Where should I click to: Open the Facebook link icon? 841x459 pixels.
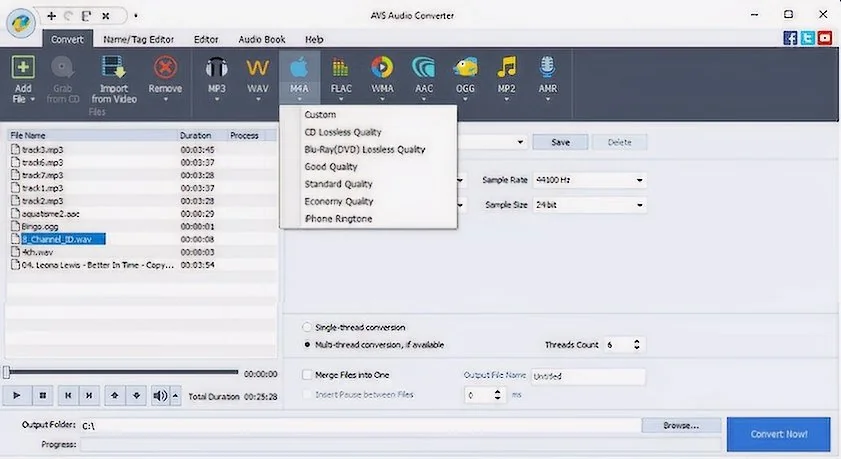790,38
